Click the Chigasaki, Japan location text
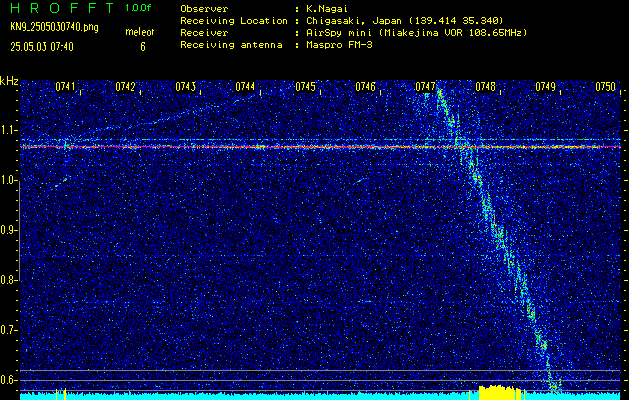 [405, 20]
